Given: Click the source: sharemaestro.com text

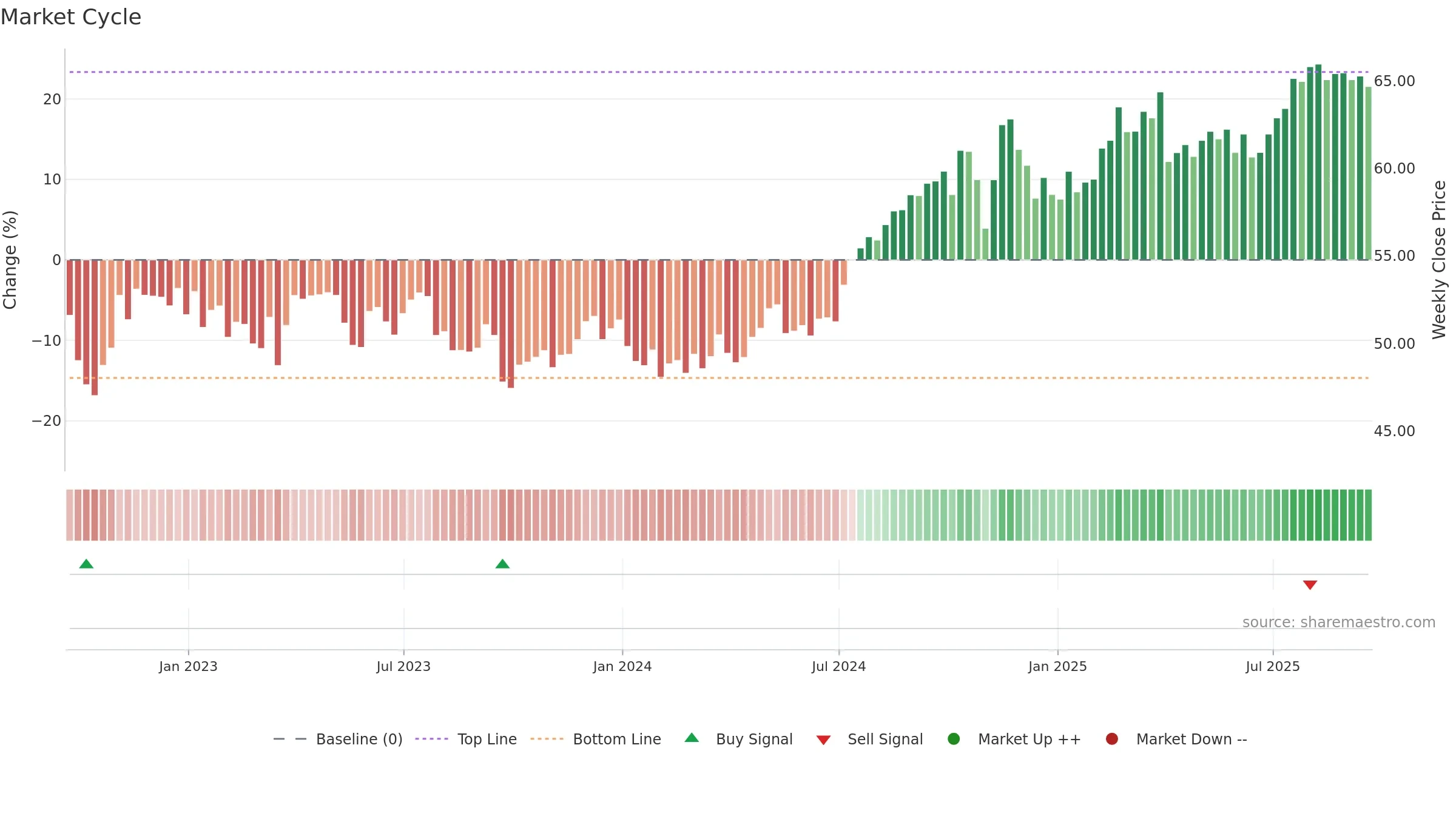Looking at the screenshot, I should [1339, 622].
